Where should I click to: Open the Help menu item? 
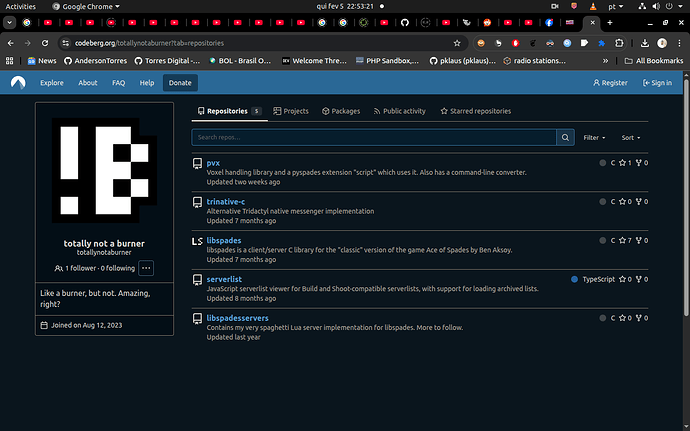coord(147,83)
